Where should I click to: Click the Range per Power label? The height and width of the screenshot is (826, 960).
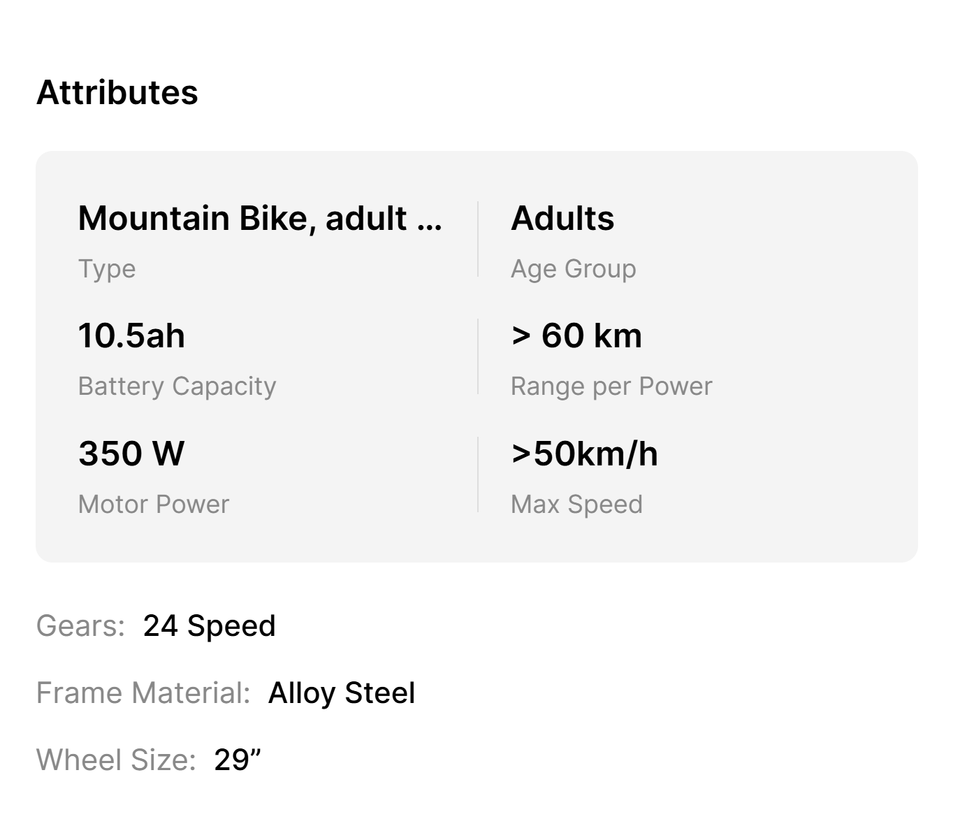coord(611,387)
